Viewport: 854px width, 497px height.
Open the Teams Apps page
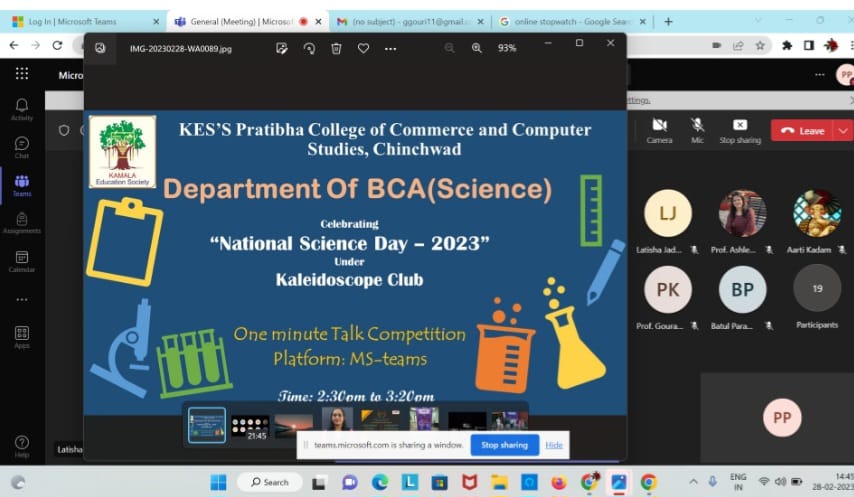21,337
